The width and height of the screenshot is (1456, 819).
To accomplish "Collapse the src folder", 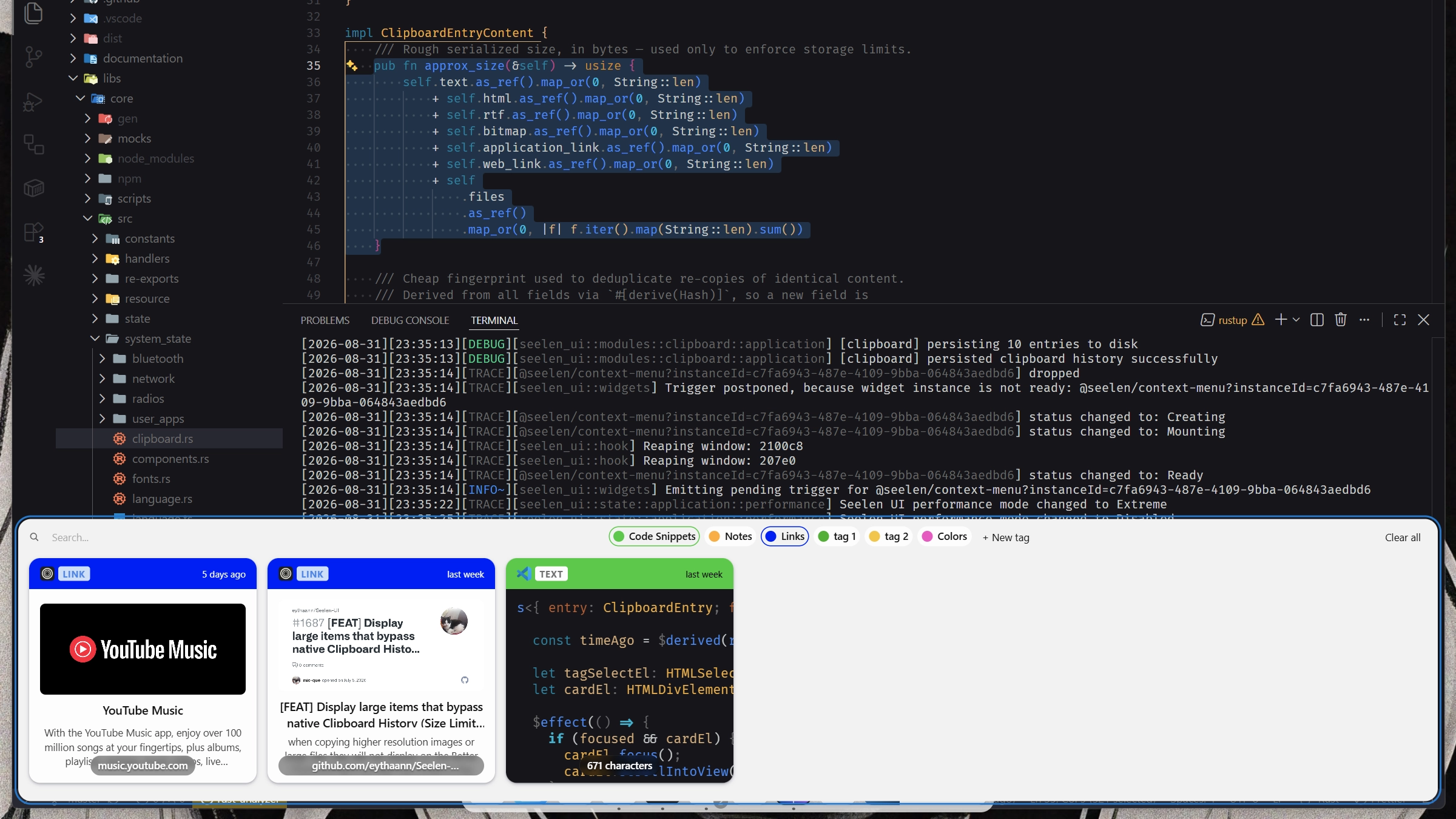I will (x=88, y=218).
